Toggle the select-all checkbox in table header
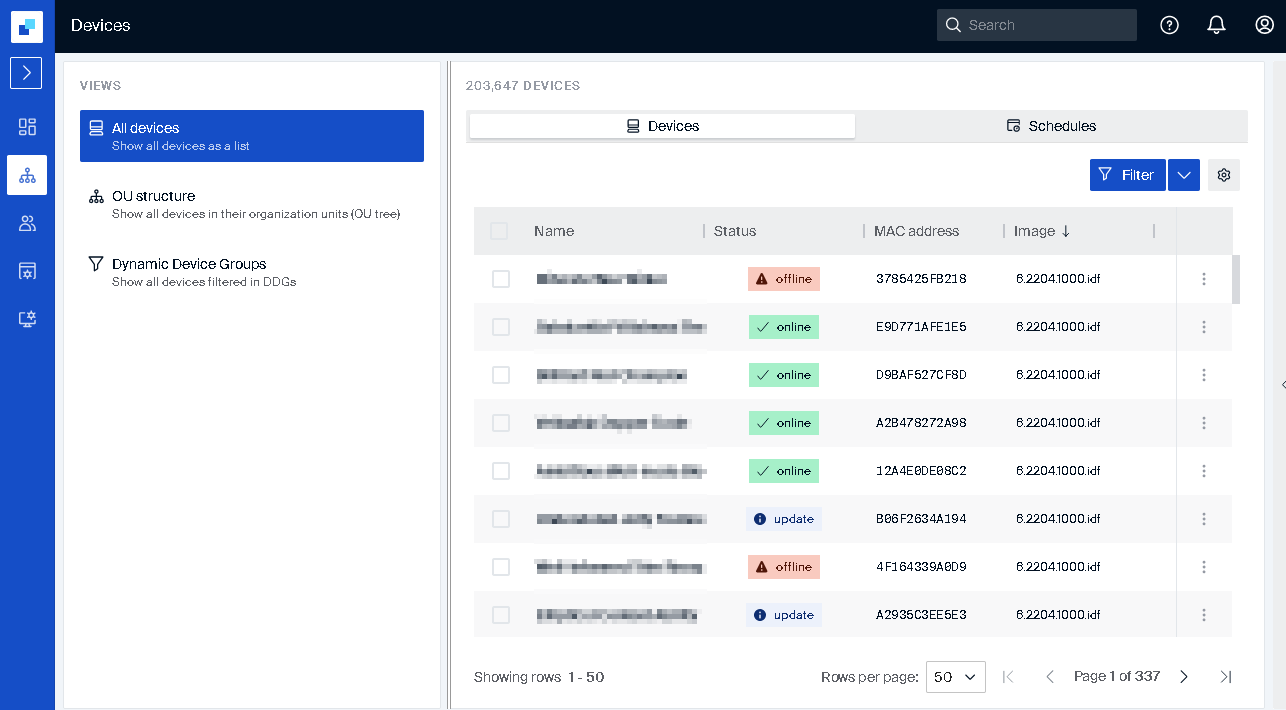The image size is (1286, 710). click(499, 231)
